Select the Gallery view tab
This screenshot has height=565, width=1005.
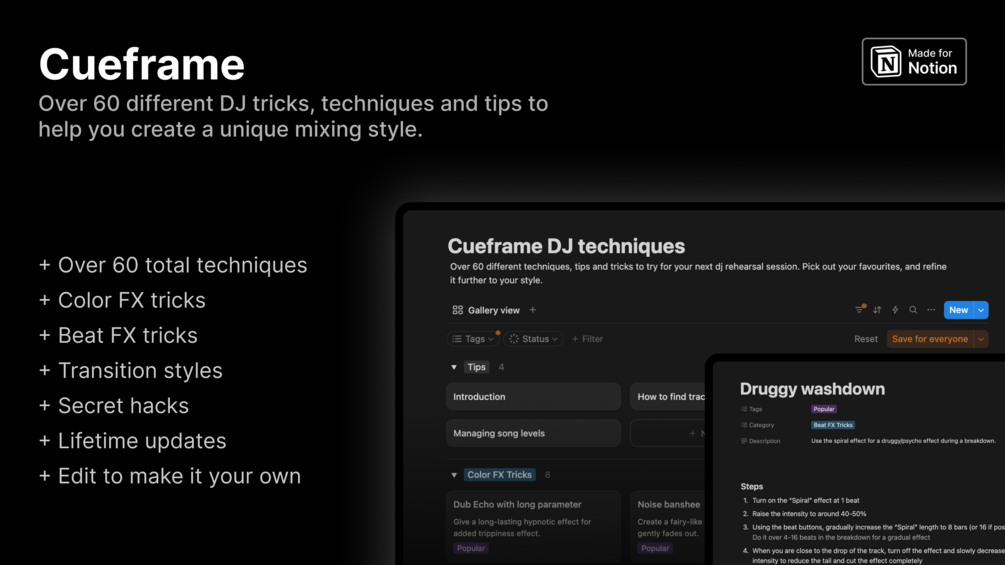(486, 310)
